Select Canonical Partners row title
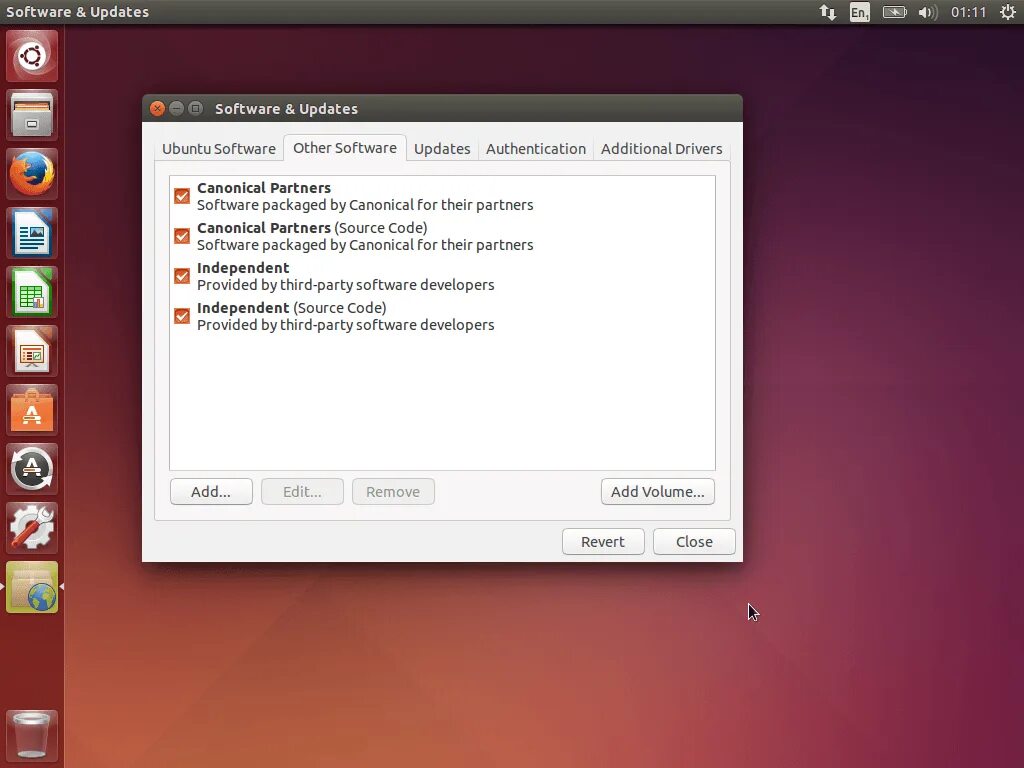 (x=264, y=188)
